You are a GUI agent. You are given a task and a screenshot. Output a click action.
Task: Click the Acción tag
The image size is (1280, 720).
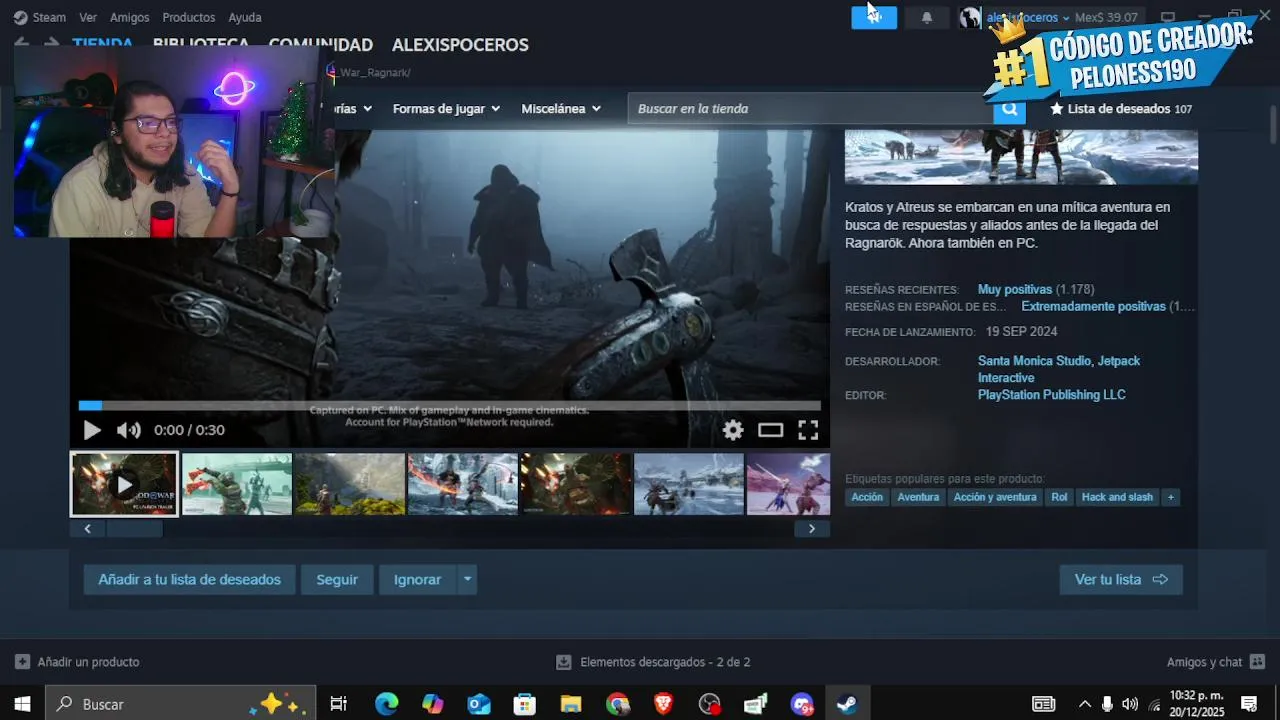click(x=867, y=497)
